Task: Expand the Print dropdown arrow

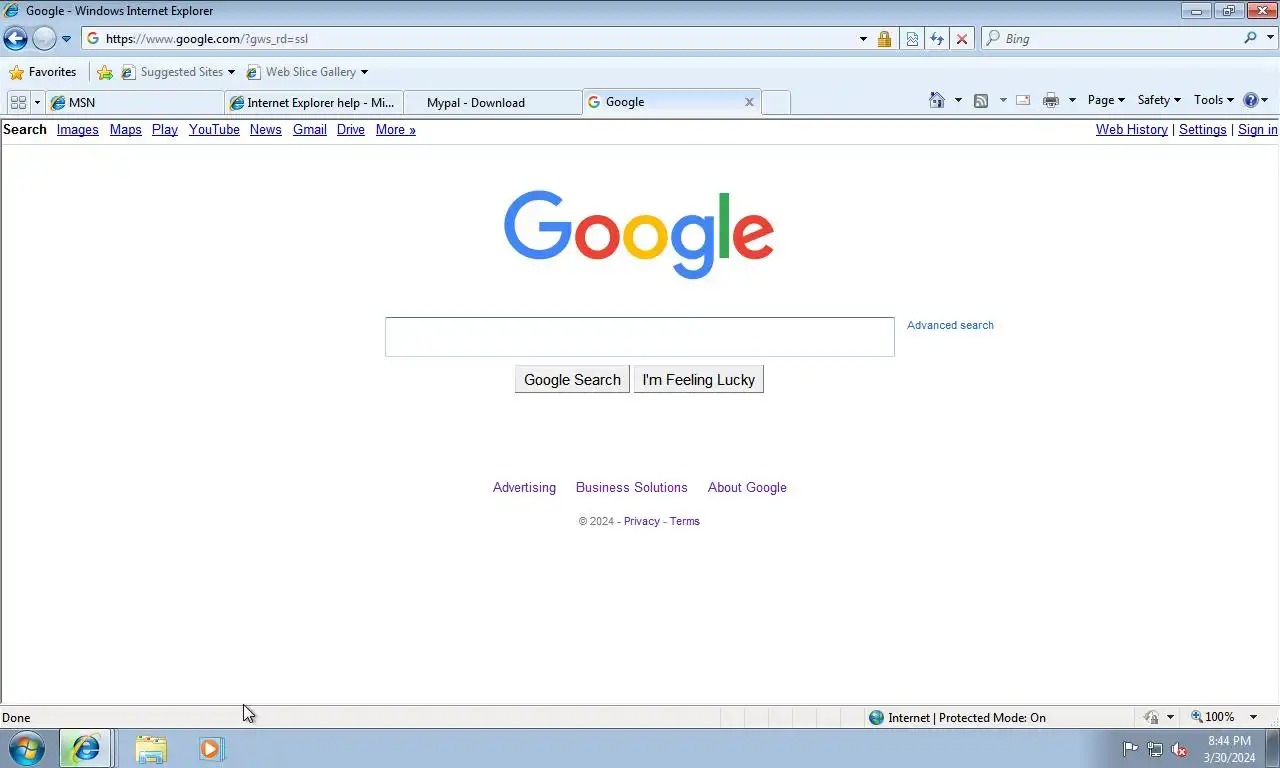Action: [1072, 100]
